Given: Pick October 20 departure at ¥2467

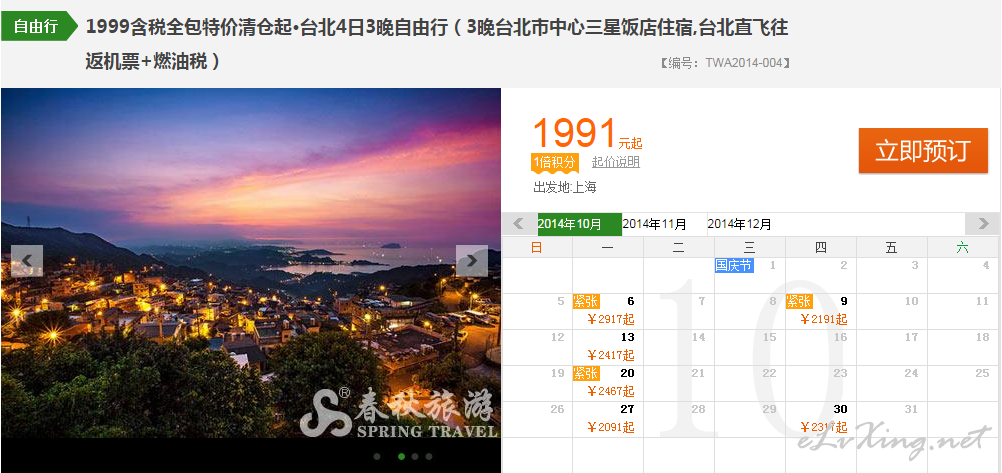Looking at the screenshot, I should point(608,383).
